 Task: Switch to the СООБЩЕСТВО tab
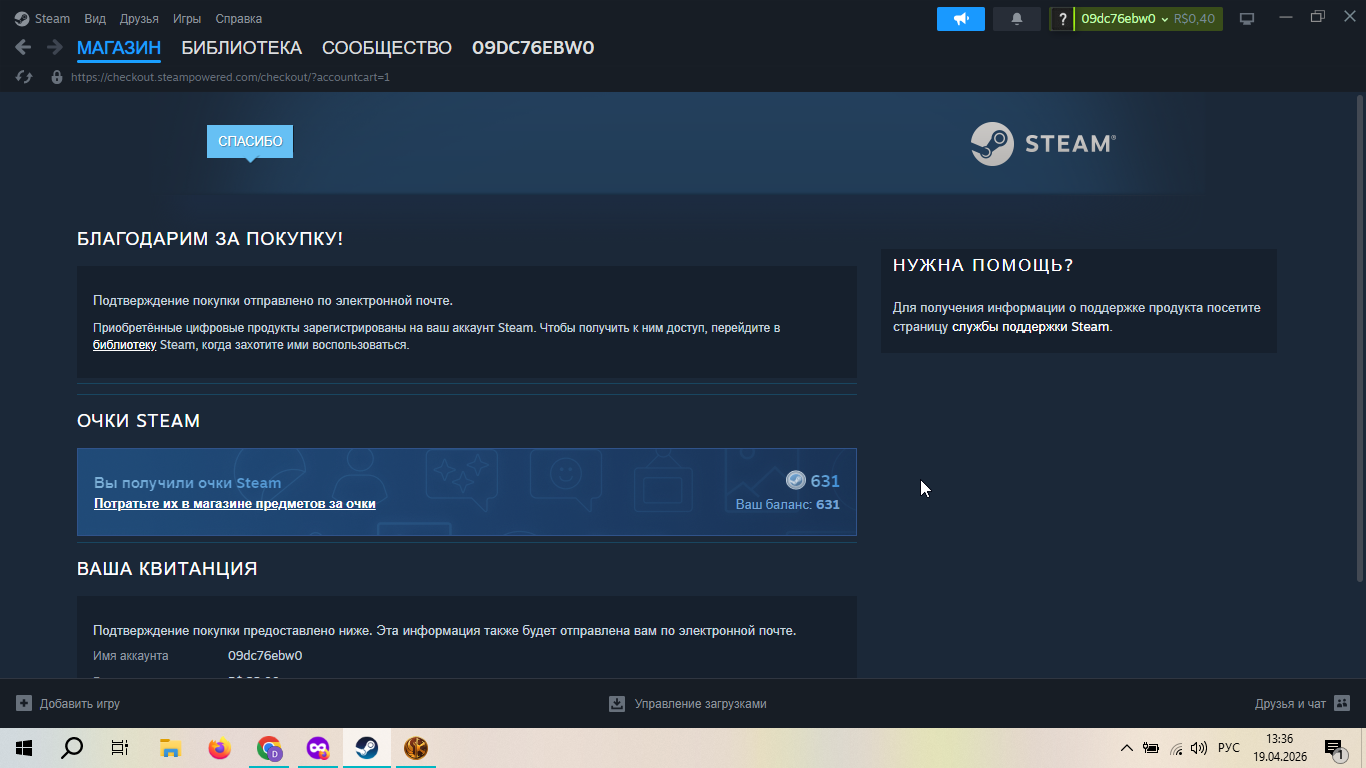coord(387,47)
